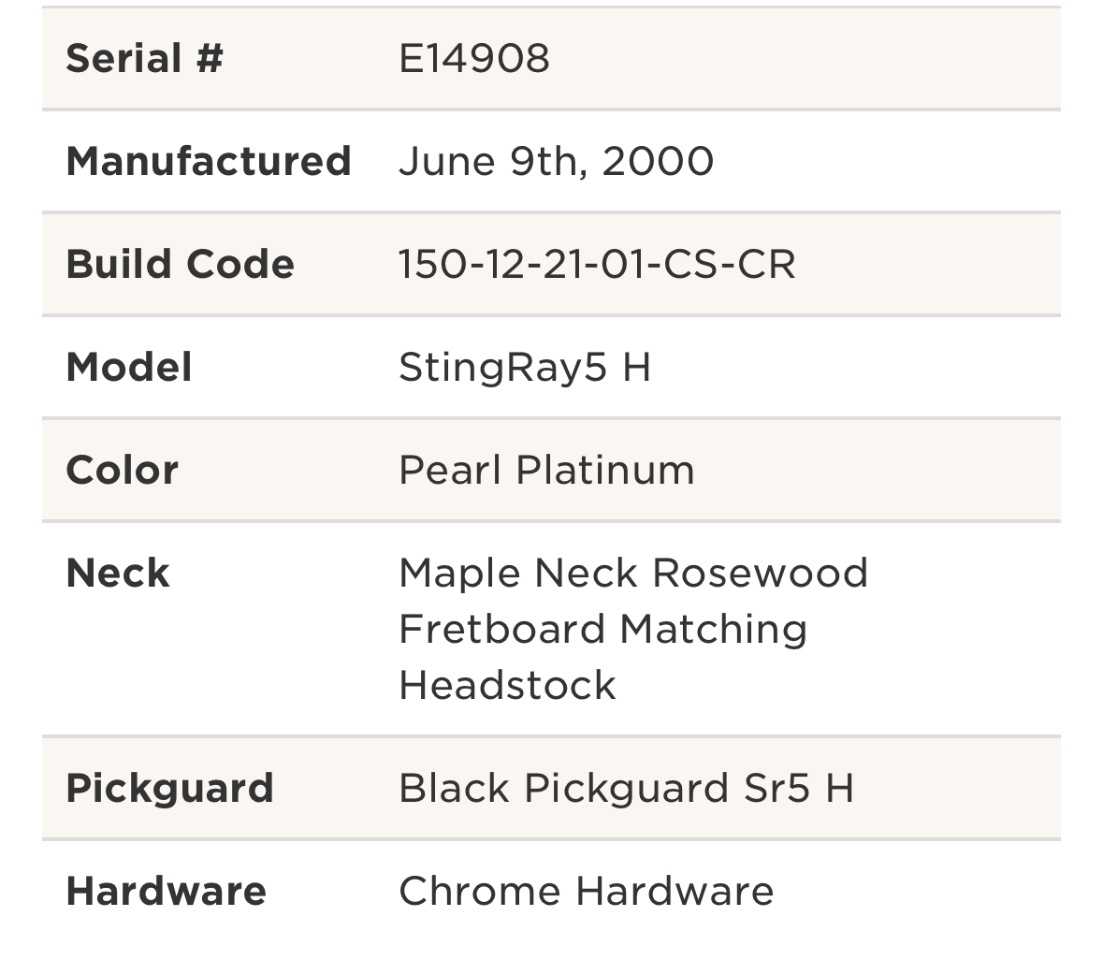This screenshot has height=960, width=1103.
Task: Select build code 150-12-21-01-CS-CR
Action: (x=597, y=265)
